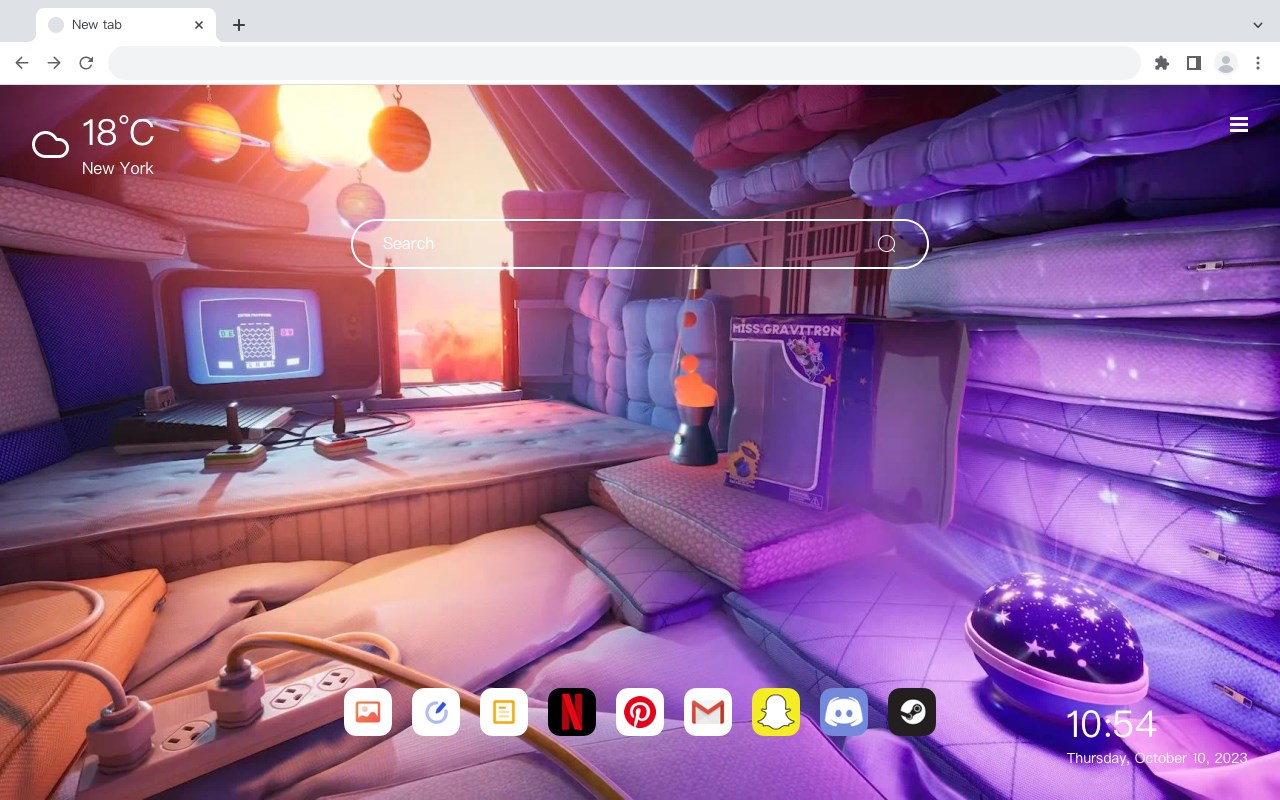
Task: Toggle the browser side panel
Action: (1193, 63)
